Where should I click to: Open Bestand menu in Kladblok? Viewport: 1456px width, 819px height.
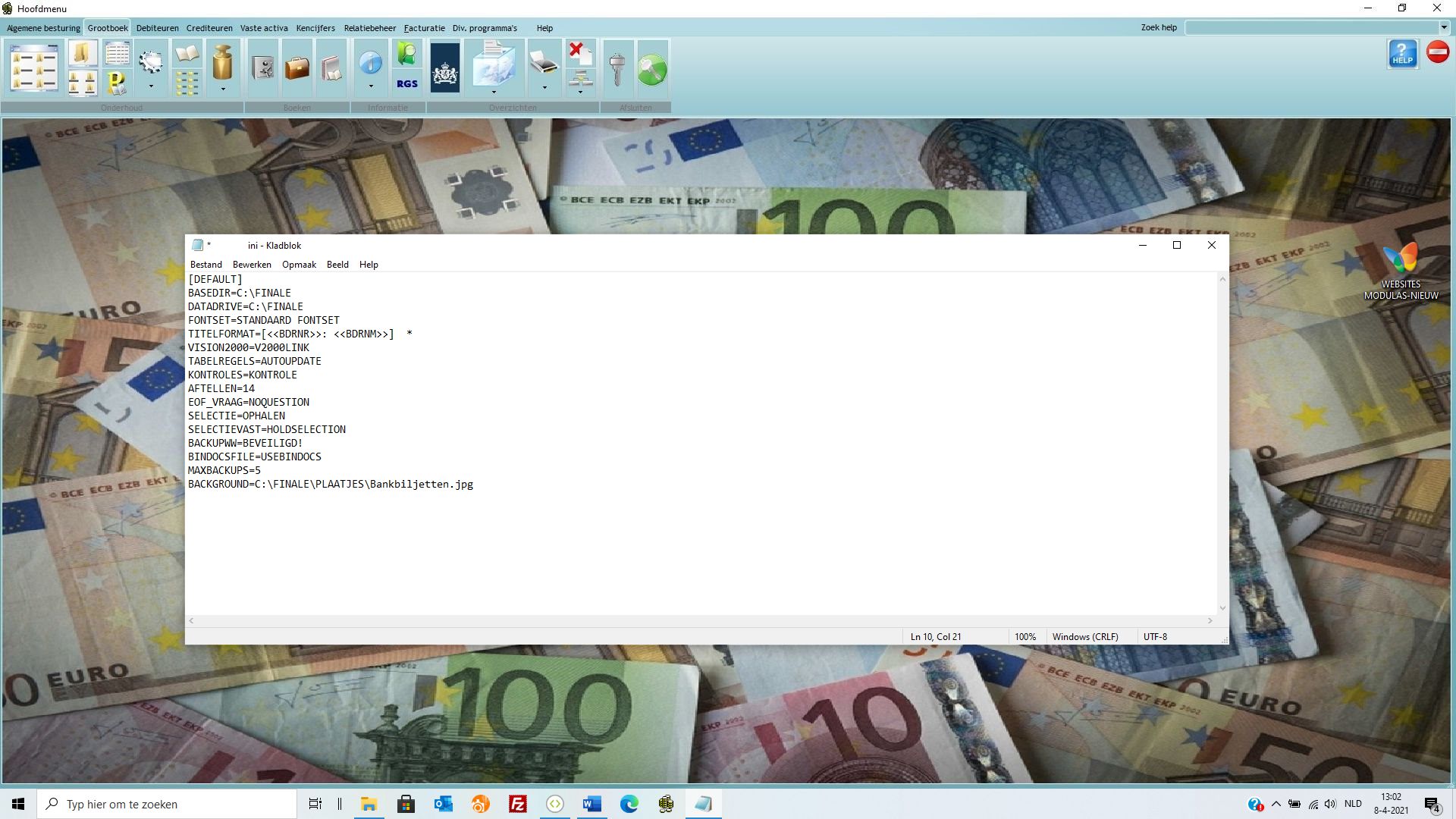tap(206, 265)
